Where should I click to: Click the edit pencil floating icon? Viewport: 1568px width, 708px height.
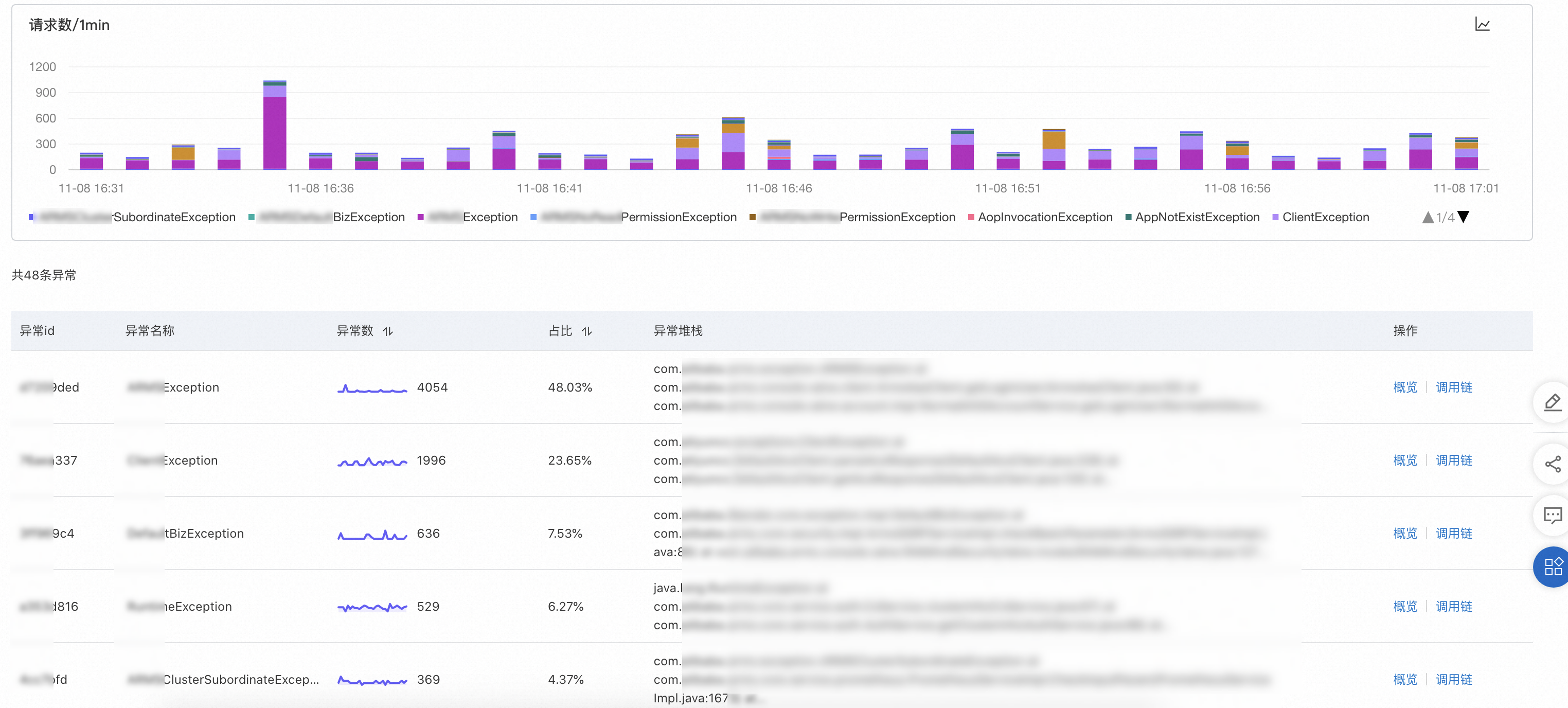1553,402
